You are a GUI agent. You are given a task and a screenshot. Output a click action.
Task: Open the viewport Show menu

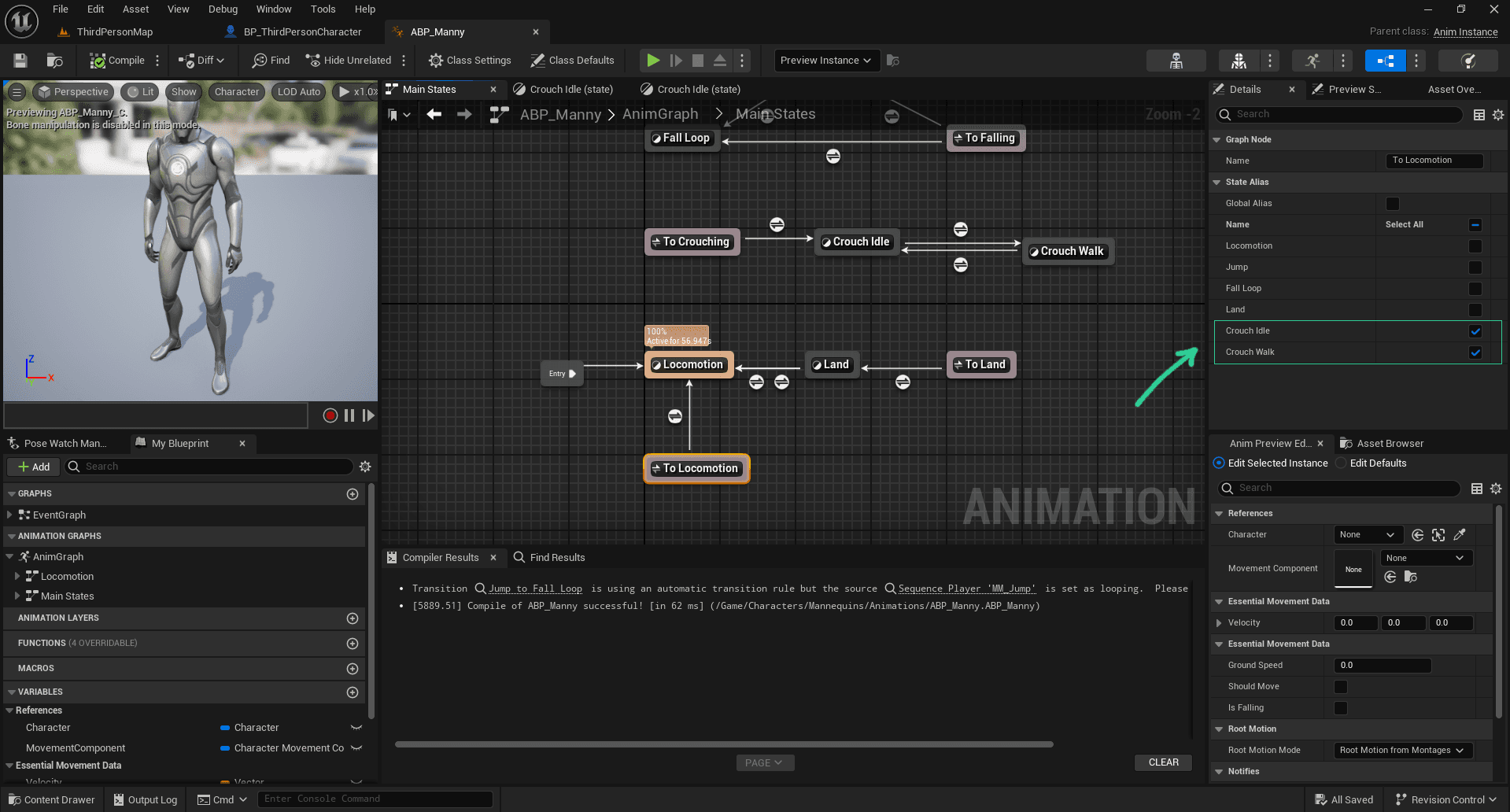pyautogui.click(x=184, y=92)
